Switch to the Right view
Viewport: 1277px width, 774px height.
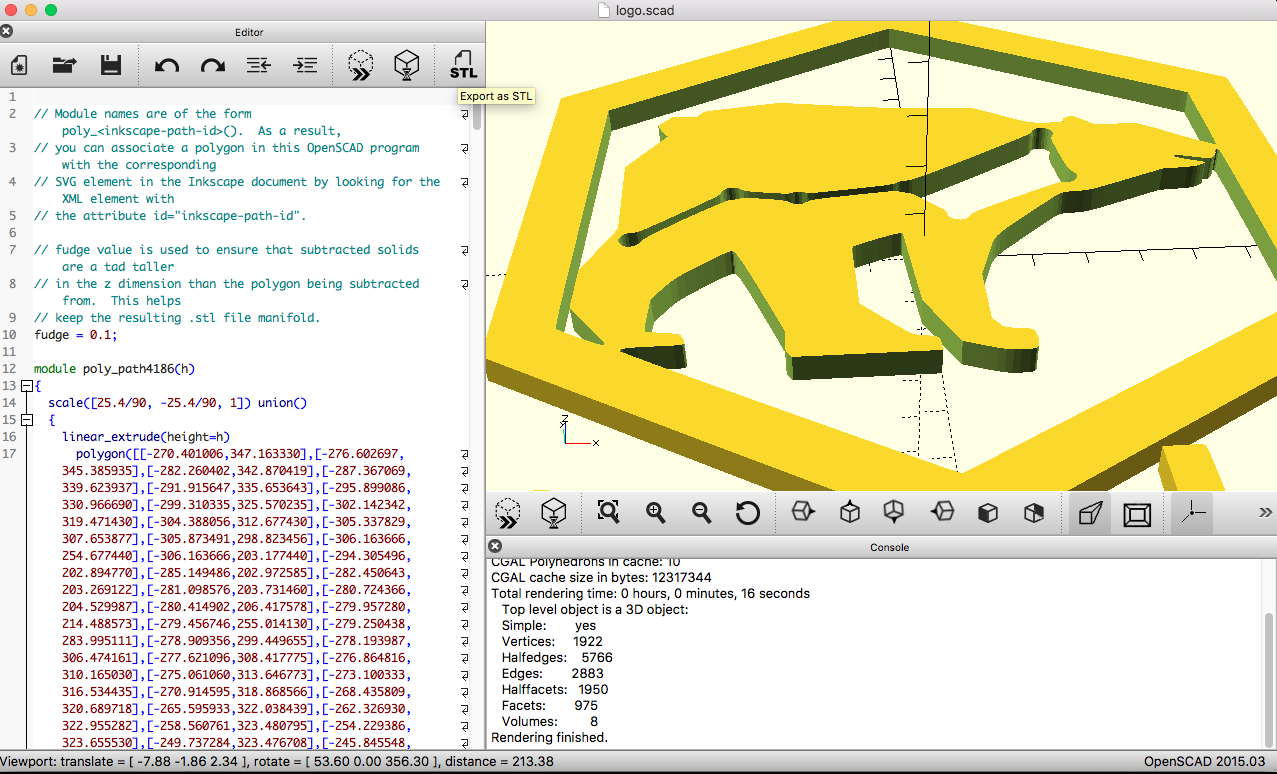803,513
